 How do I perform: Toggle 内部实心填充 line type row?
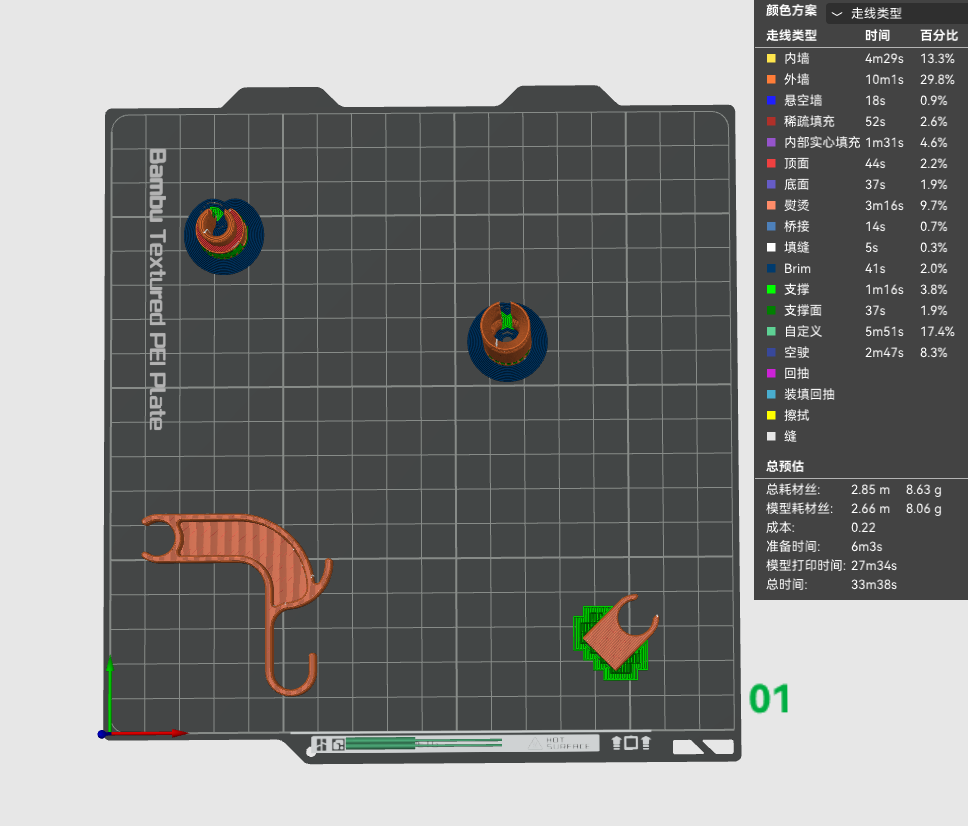(x=861, y=142)
